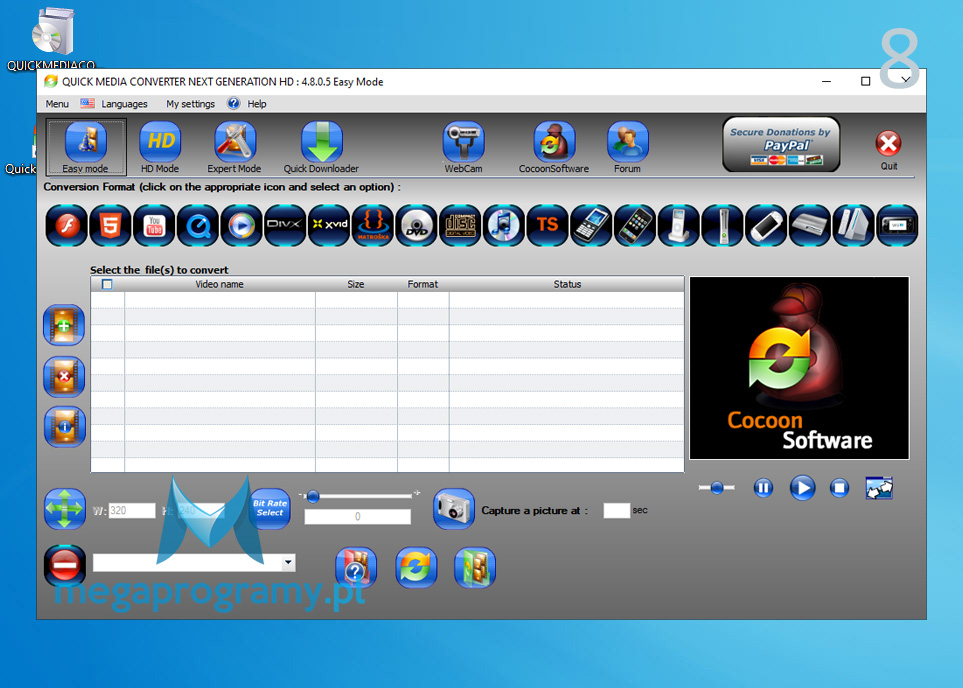Open the QUICKMEDIACO desktop icon
The width and height of the screenshot is (963, 688).
(x=52, y=40)
